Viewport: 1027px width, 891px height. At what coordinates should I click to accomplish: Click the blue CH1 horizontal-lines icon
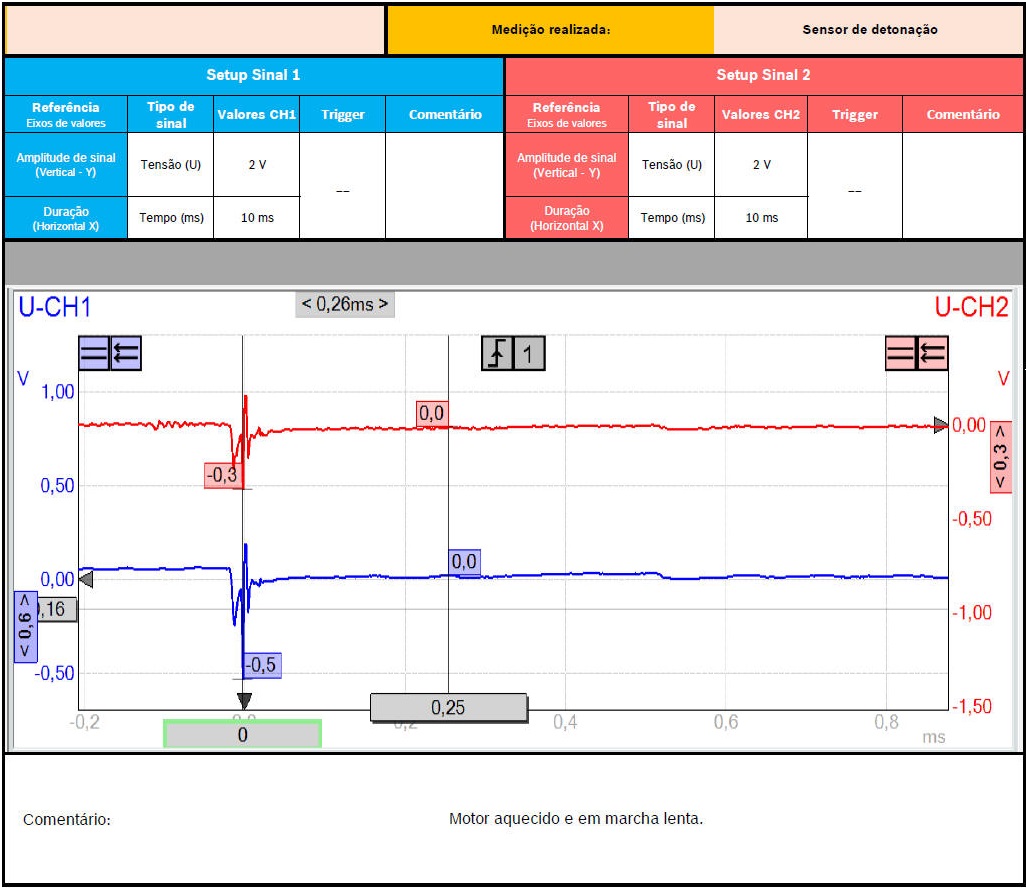click(x=94, y=353)
